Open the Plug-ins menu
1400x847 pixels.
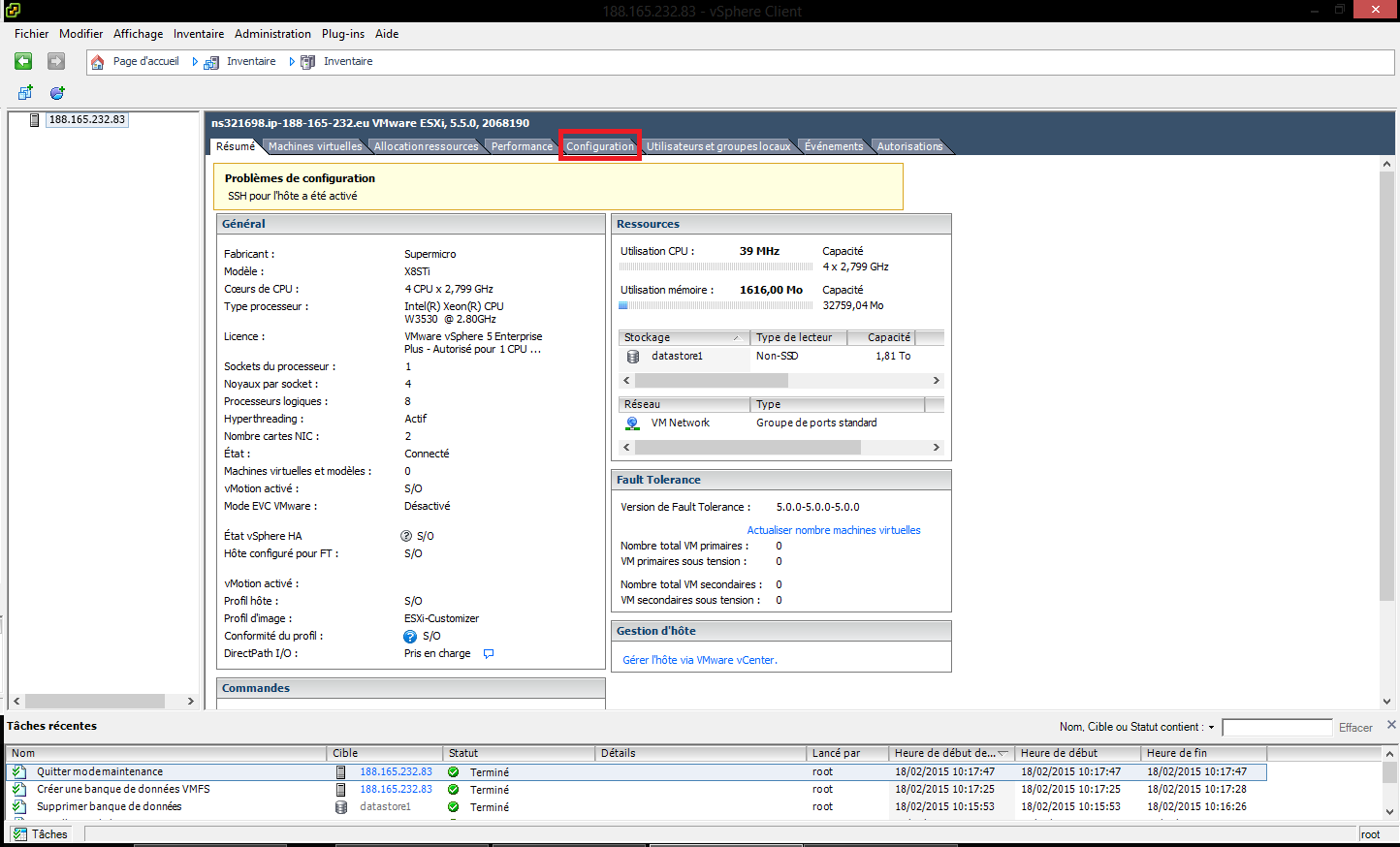[x=343, y=34]
